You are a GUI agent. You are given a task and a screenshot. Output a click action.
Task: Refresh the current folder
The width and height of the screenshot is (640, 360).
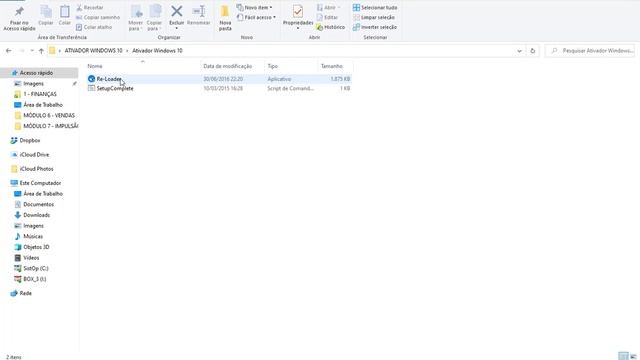(533, 51)
